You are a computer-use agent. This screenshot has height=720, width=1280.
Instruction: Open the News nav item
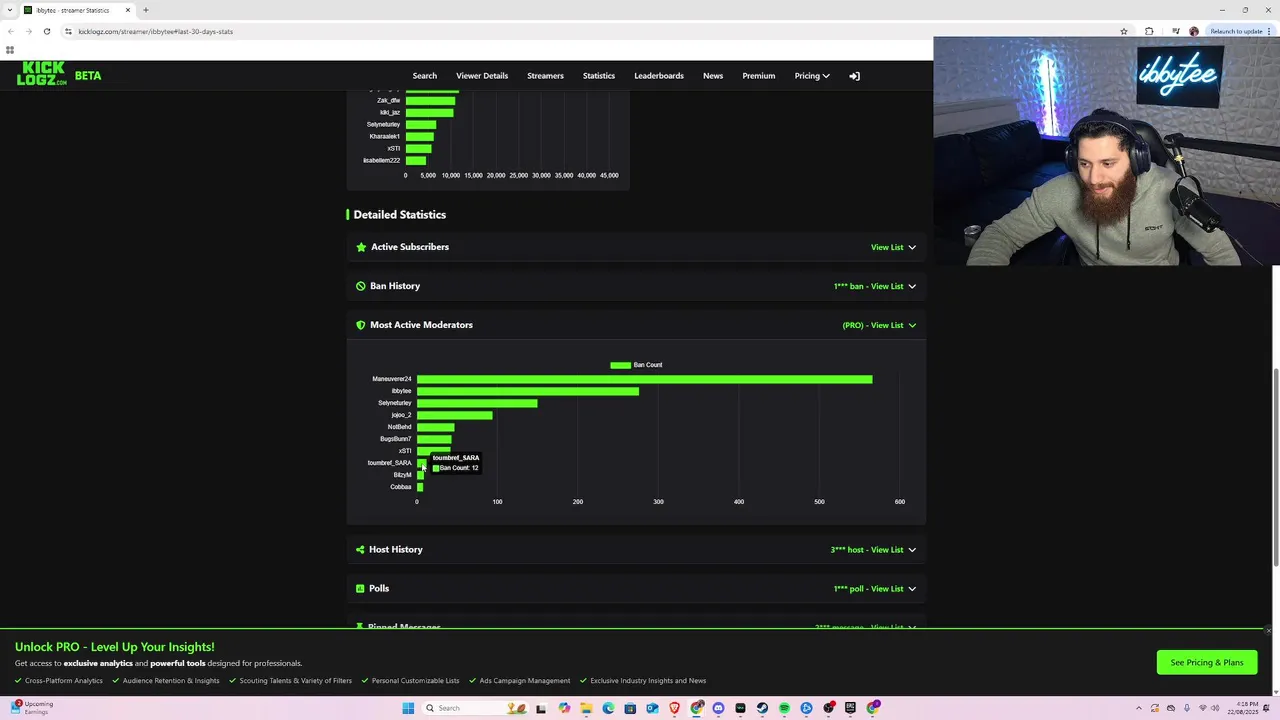click(713, 76)
